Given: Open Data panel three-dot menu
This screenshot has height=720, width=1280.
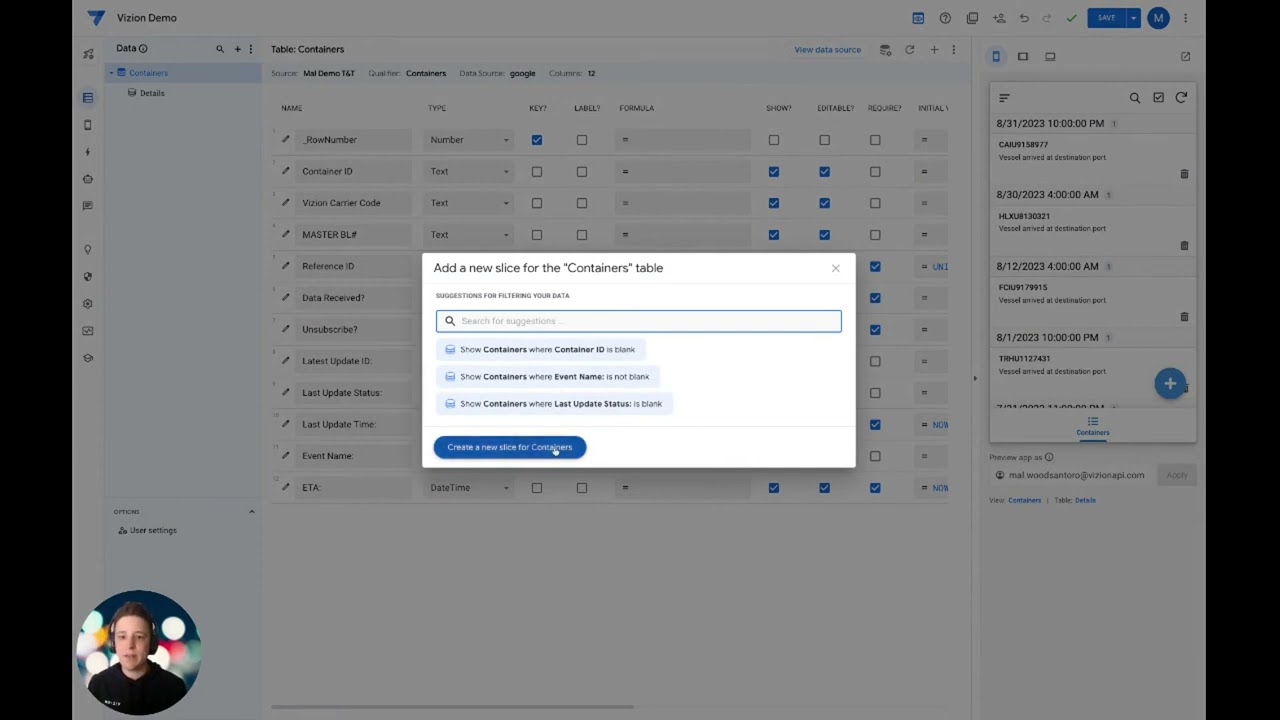Looking at the screenshot, I should [250, 49].
